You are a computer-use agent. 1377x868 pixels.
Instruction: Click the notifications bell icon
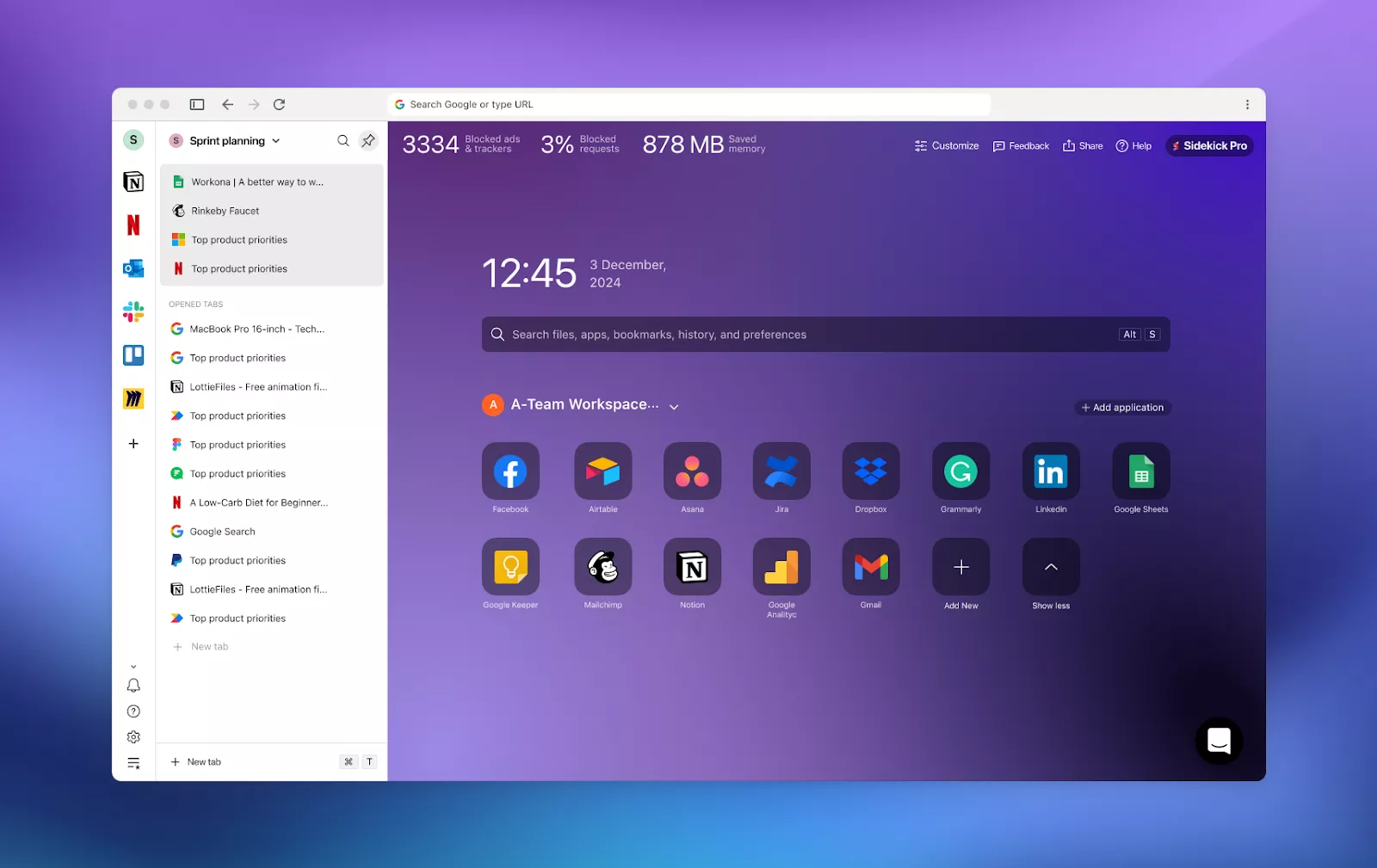pyautogui.click(x=133, y=686)
